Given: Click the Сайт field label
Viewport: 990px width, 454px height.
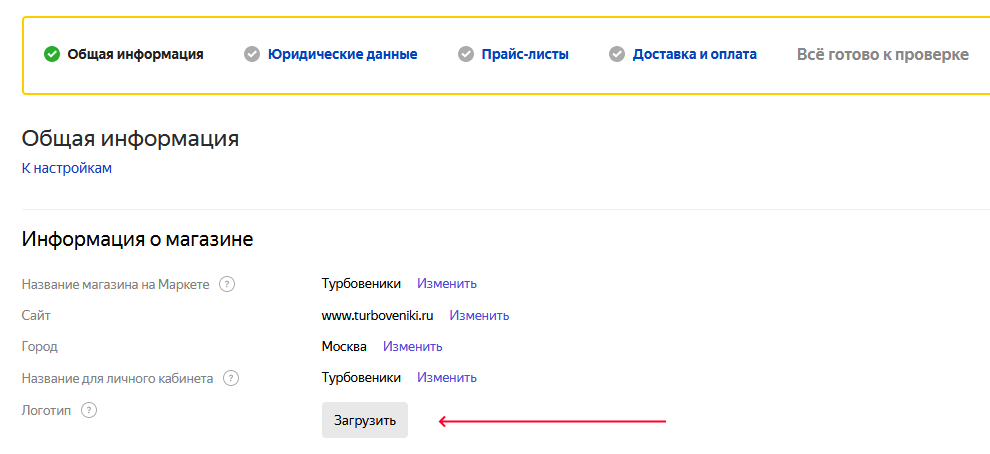Looking at the screenshot, I should click(x=36, y=316).
